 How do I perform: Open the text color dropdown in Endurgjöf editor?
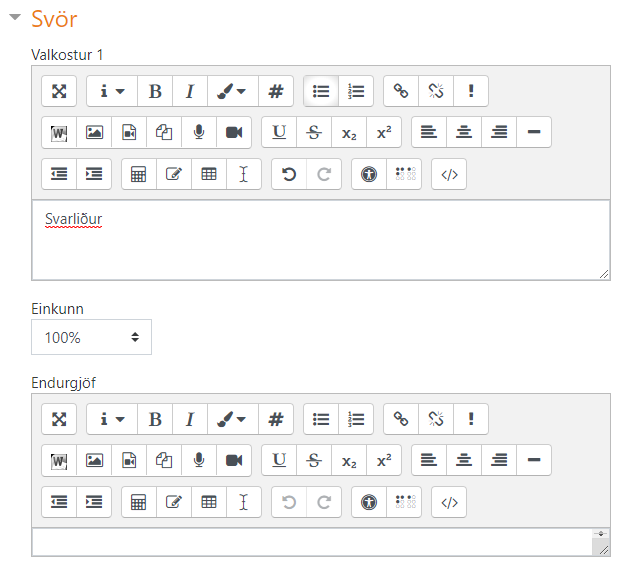pos(232,419)
